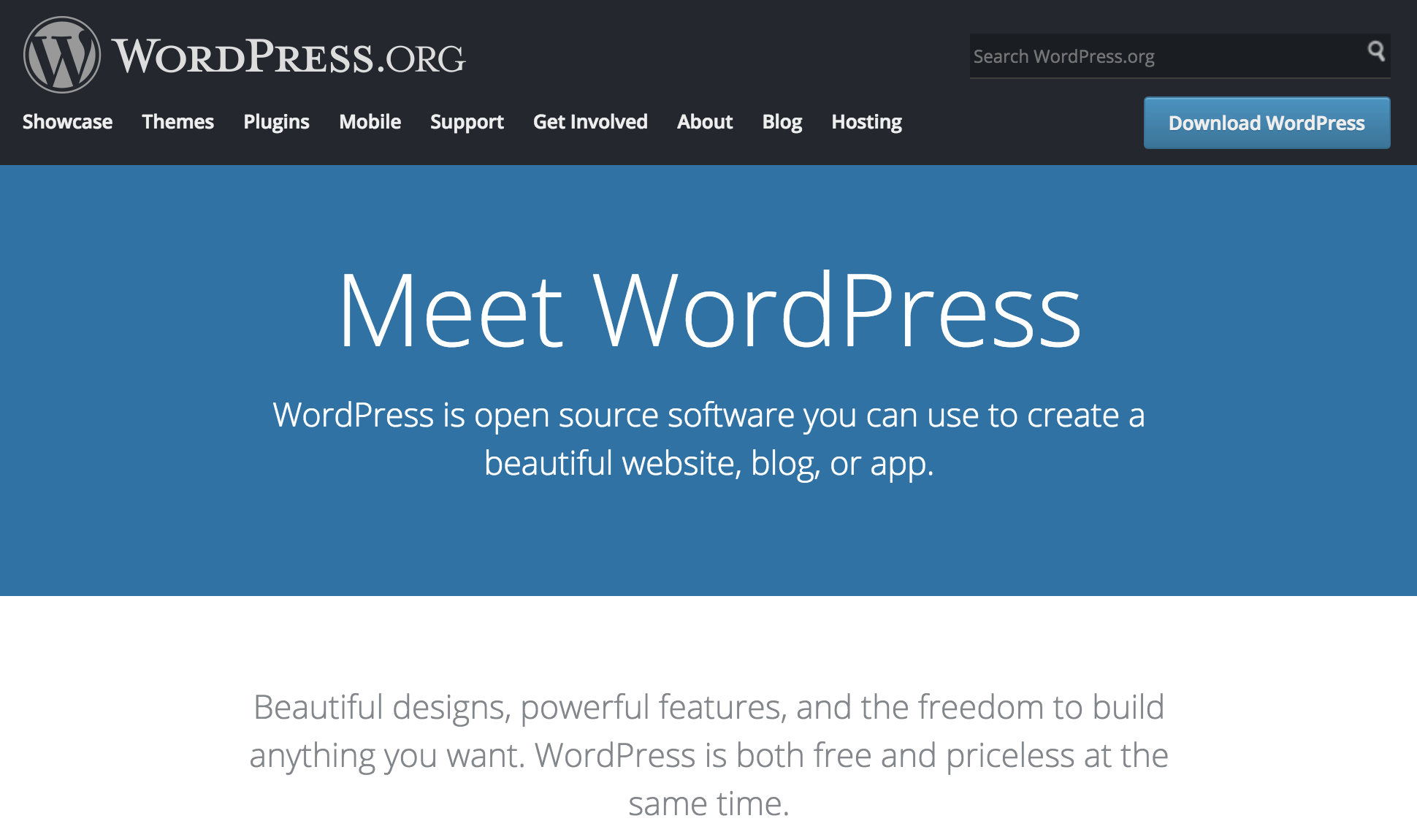1417x840 pixels.
Task: Click the Showcase navigation icon
Action: click(x=67, y=121)
